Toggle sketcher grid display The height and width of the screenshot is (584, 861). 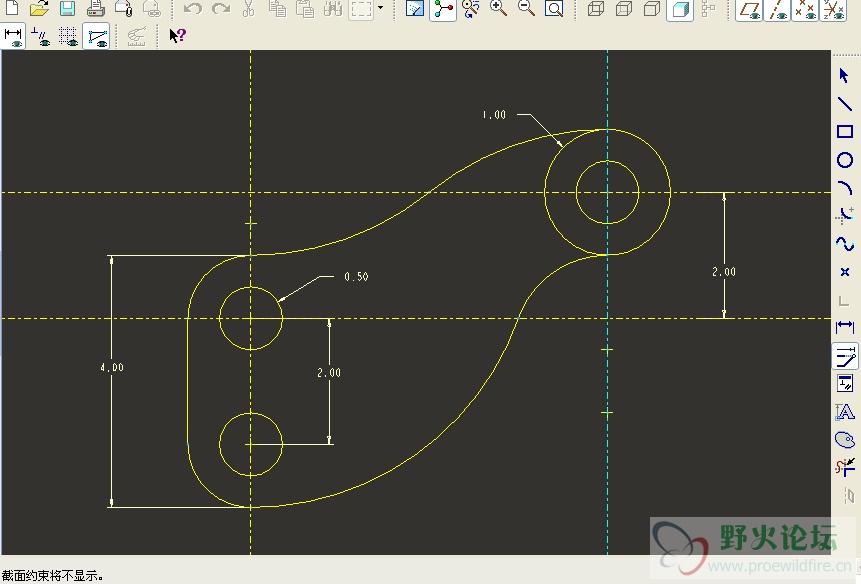[68, 36]
